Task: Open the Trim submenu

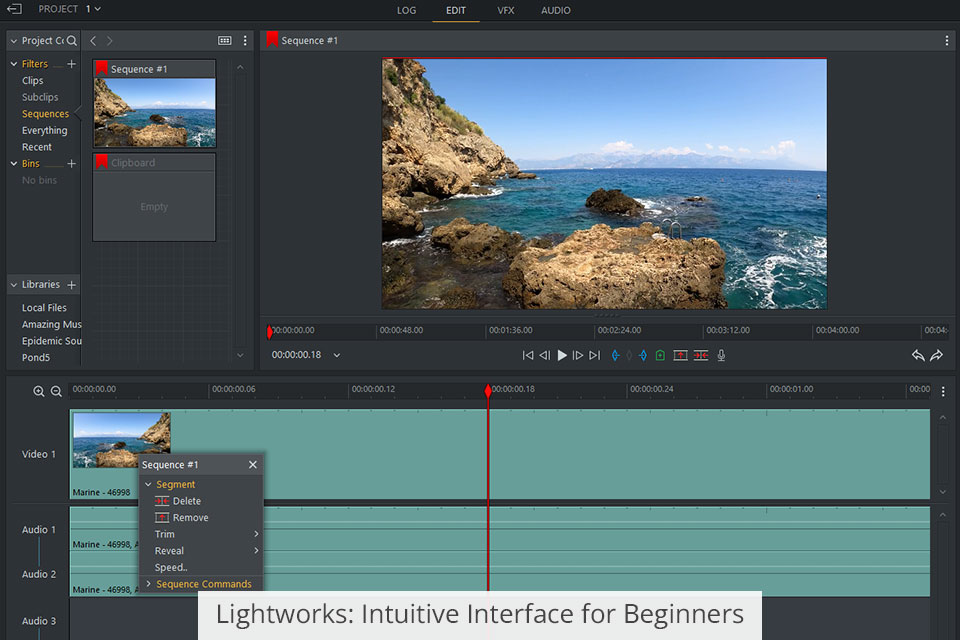Action: 165,534
